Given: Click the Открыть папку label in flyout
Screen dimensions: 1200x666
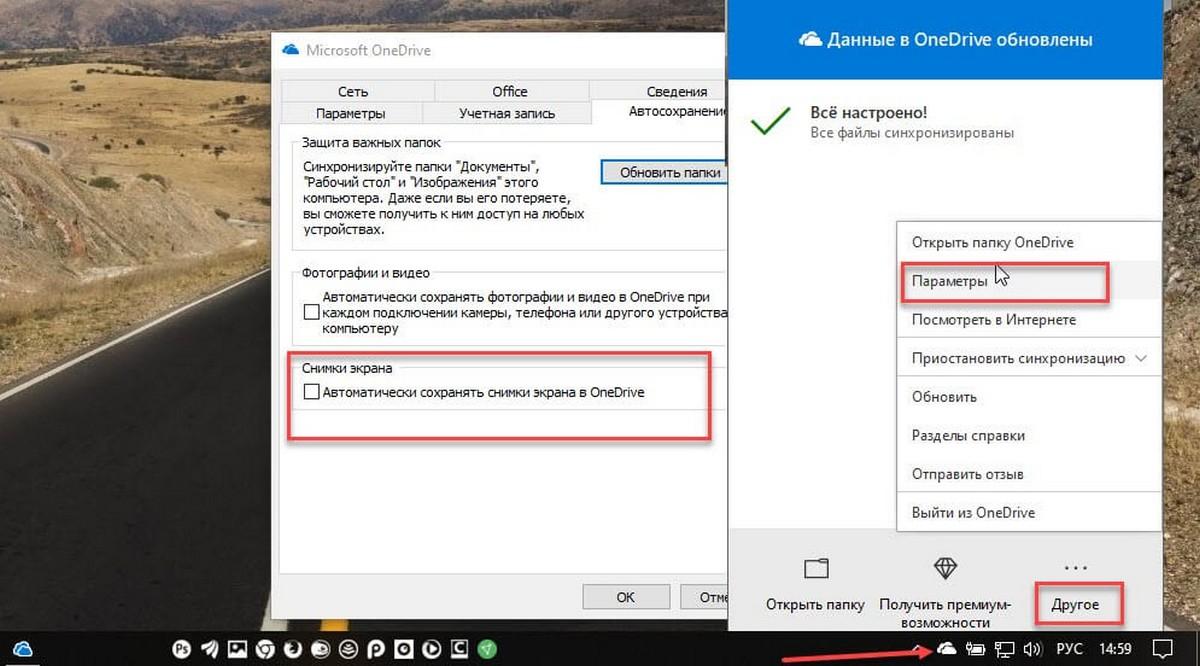Looking at the screenshot, I should tap(815, 605).
